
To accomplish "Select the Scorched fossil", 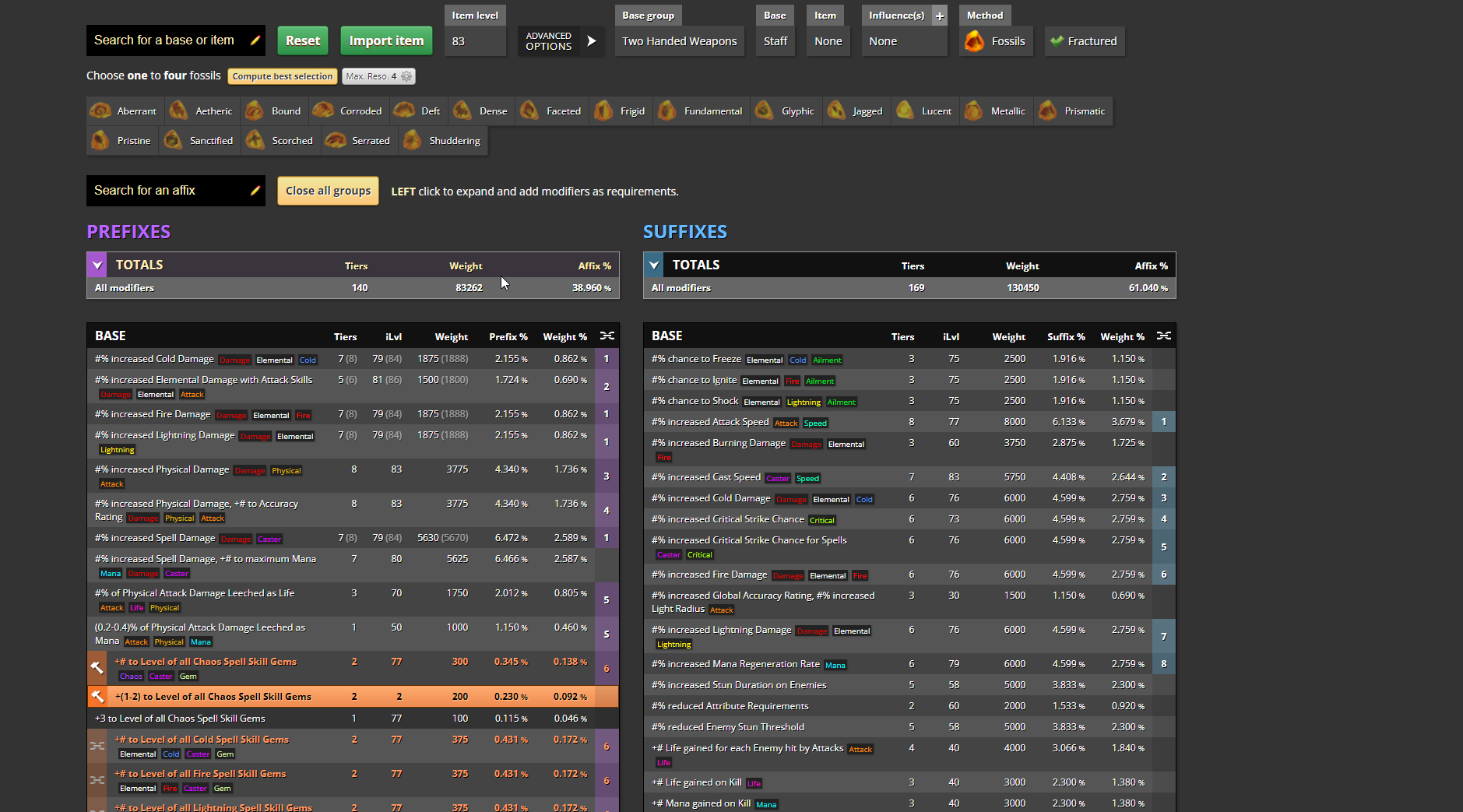I will (280, 141).
